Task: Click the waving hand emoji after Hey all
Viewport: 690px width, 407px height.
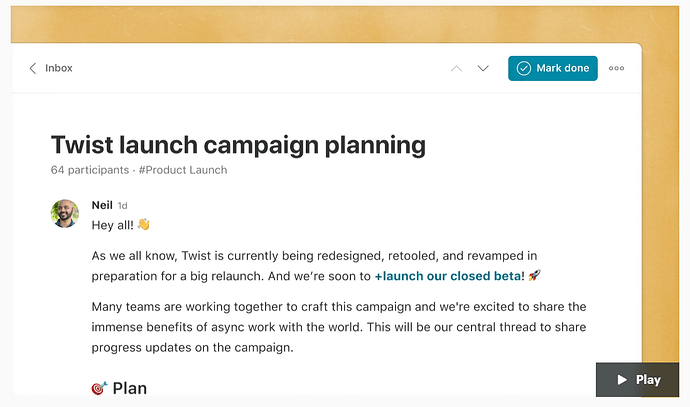Action: (x=143, y=224)
